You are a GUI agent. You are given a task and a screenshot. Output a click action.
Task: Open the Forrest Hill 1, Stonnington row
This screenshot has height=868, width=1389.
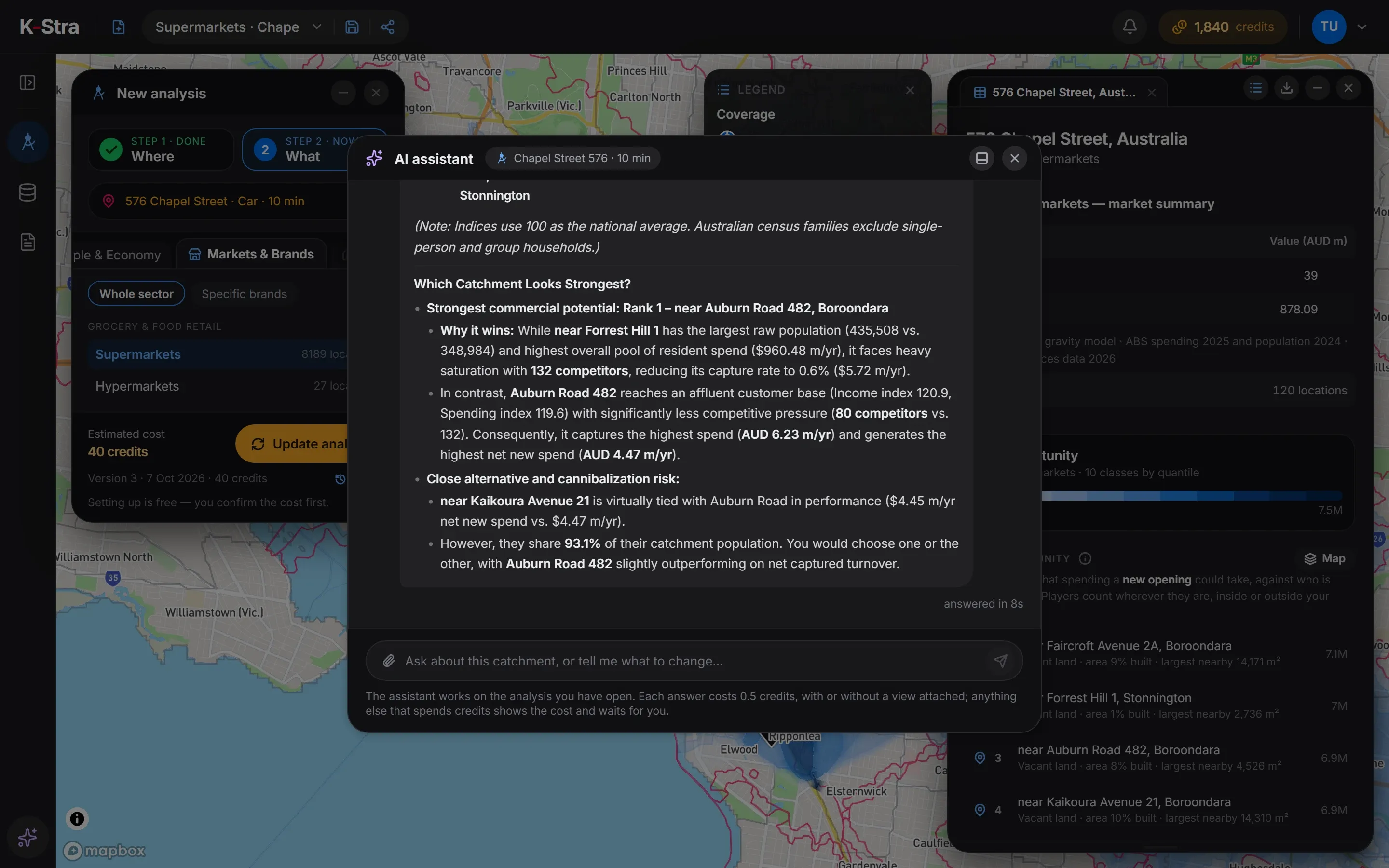coord(1197,705)
